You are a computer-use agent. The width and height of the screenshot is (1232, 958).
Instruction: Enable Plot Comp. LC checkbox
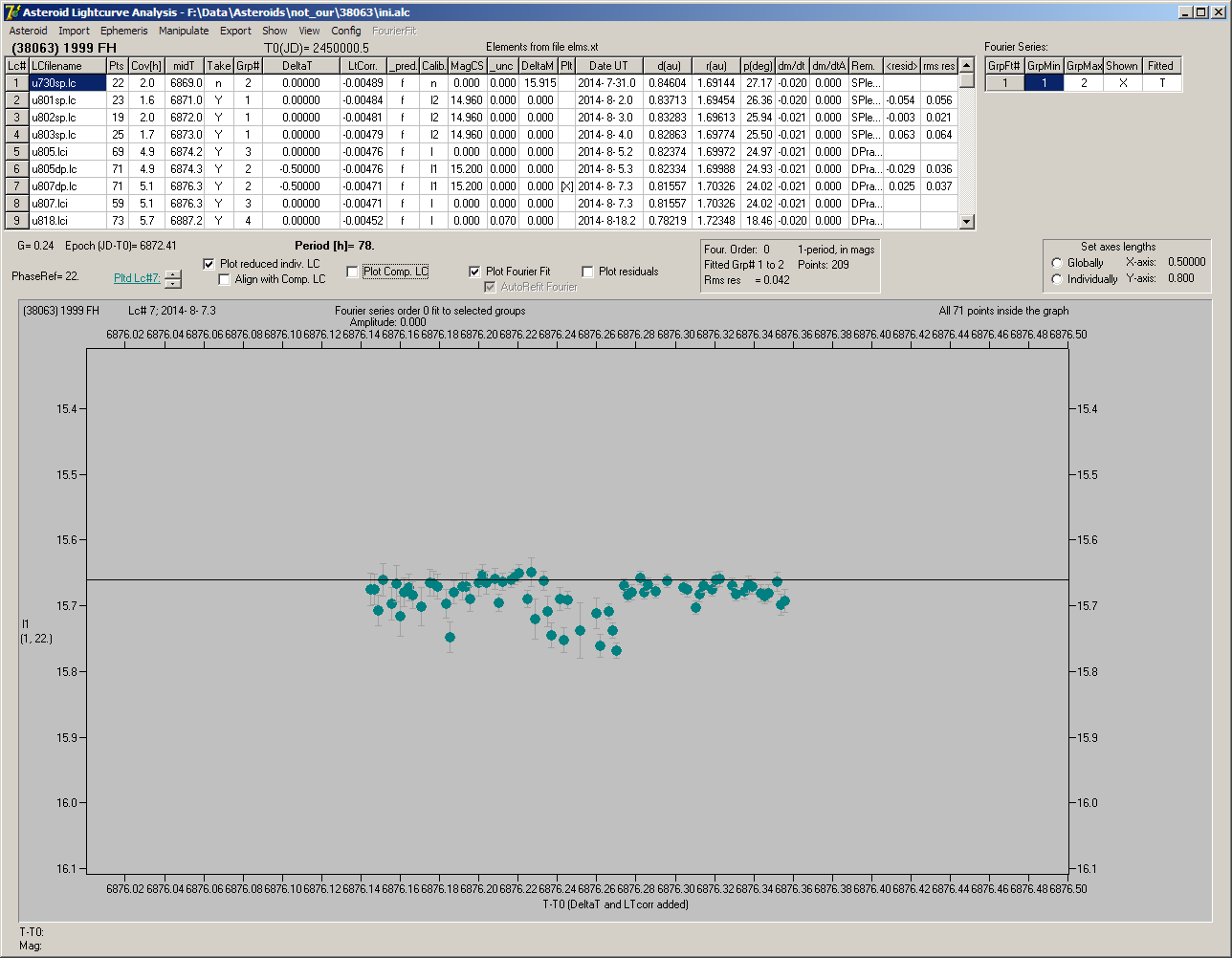click(x=352, y=272)
